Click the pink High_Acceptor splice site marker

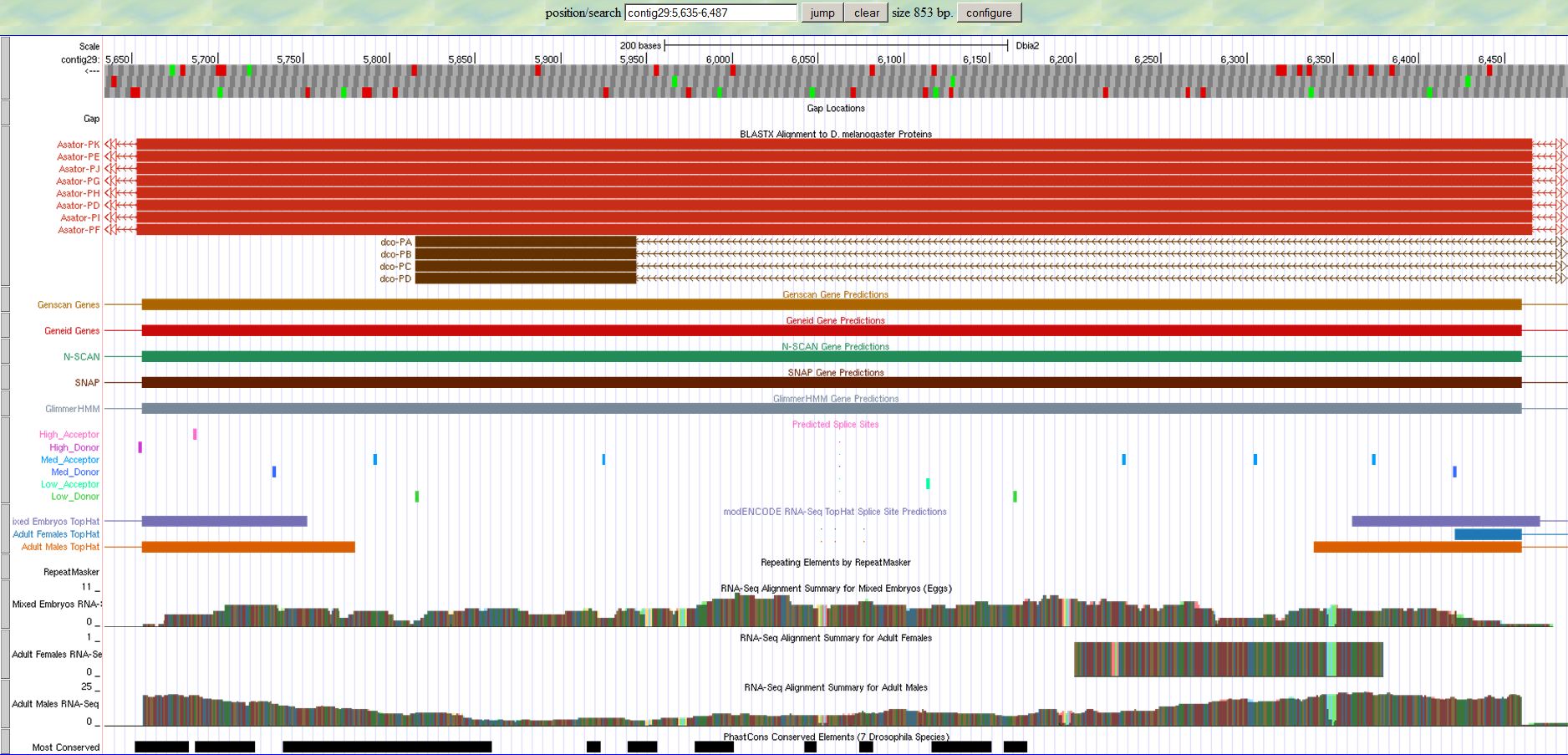(x=195, y=434)
